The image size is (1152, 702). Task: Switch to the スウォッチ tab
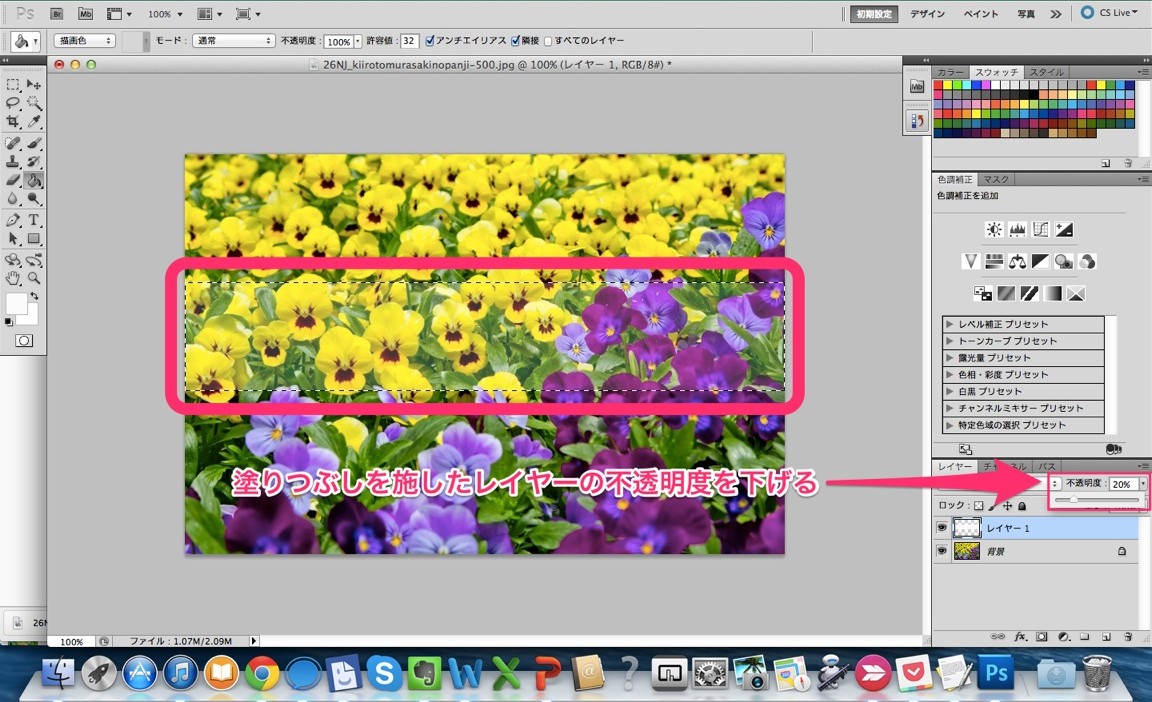pyautogui.click(x=996, y=72)
